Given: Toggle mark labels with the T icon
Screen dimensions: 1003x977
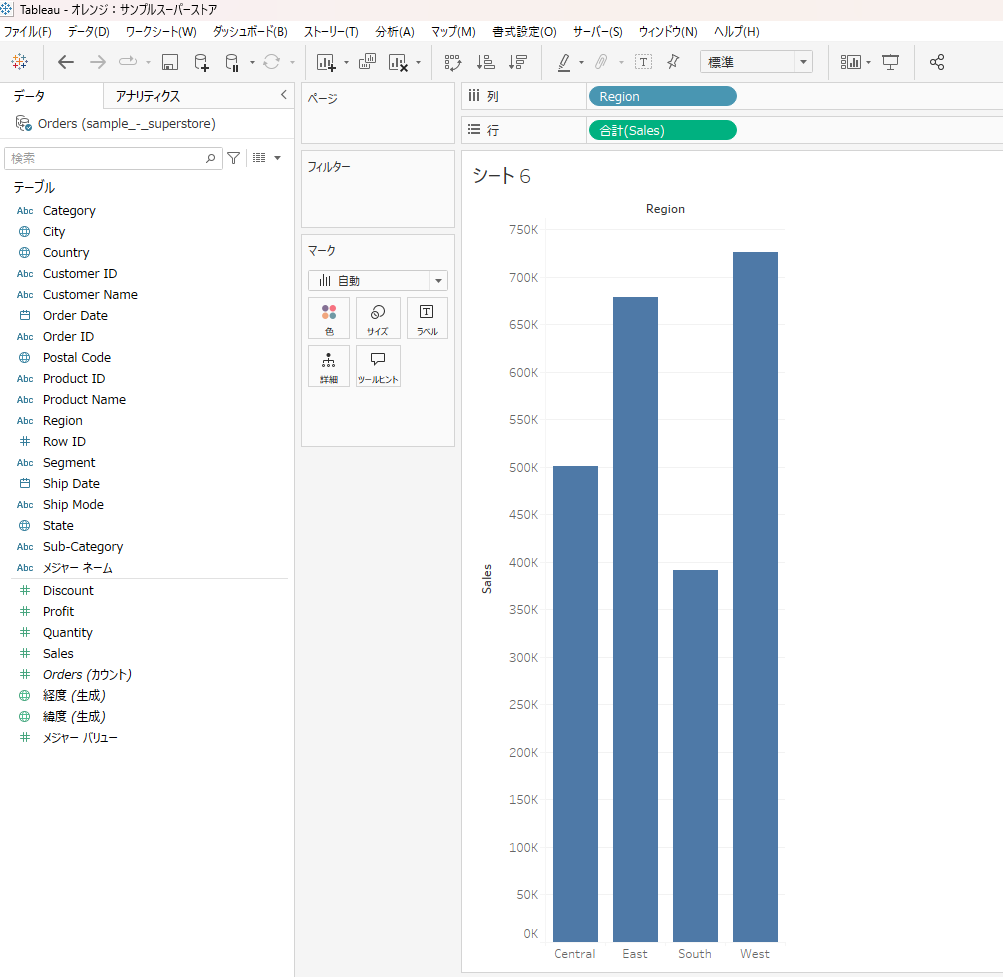Looking at the screenshot, I should pyautogui.click(x=643, y=62).
